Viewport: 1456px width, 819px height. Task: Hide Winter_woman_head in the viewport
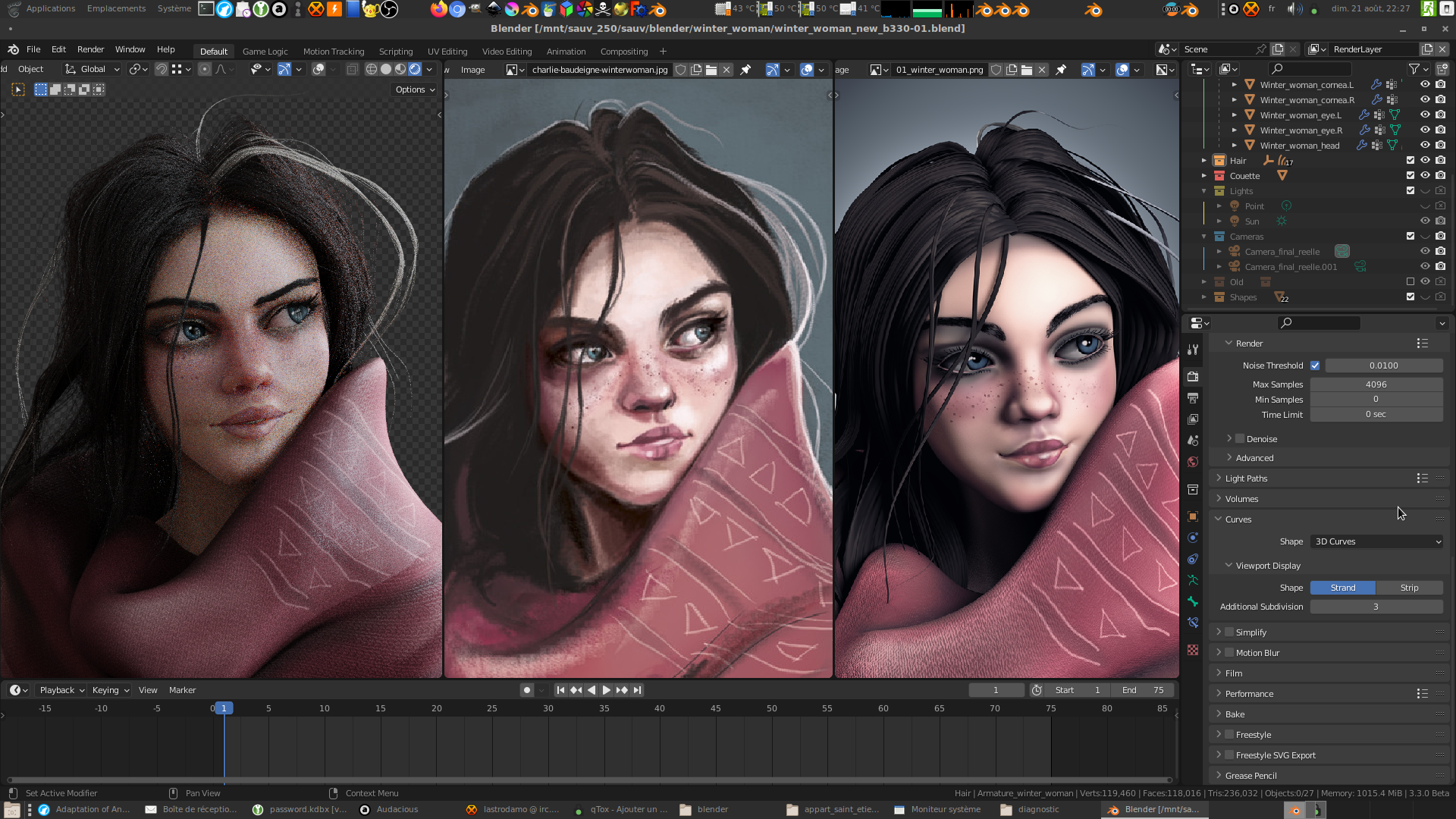[x=1425, y=146]
